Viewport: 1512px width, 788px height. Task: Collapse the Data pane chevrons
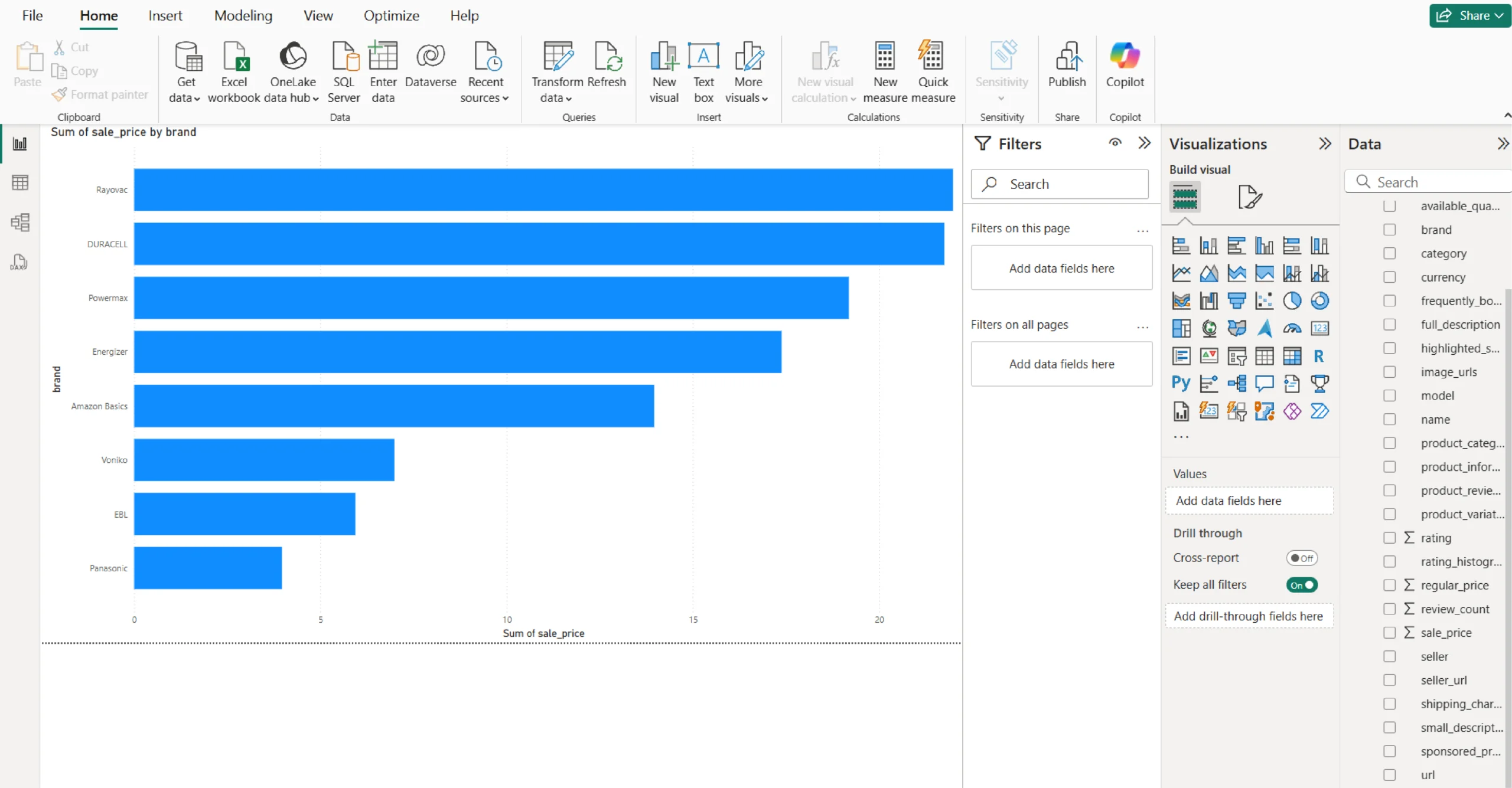(x=1503, y=143)
